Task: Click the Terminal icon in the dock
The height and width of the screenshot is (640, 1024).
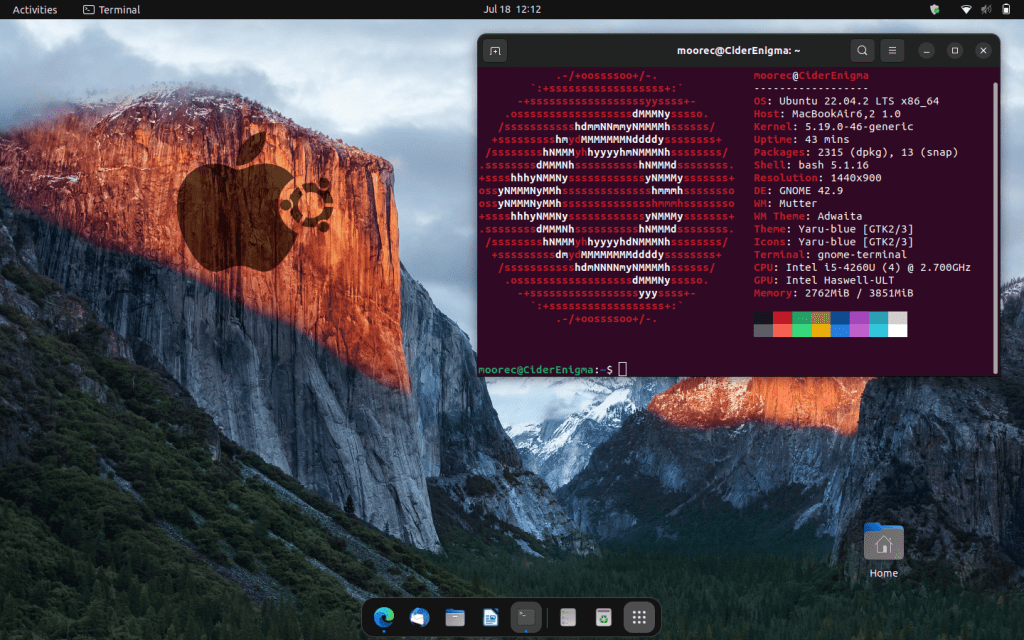Action: point(525,618)
